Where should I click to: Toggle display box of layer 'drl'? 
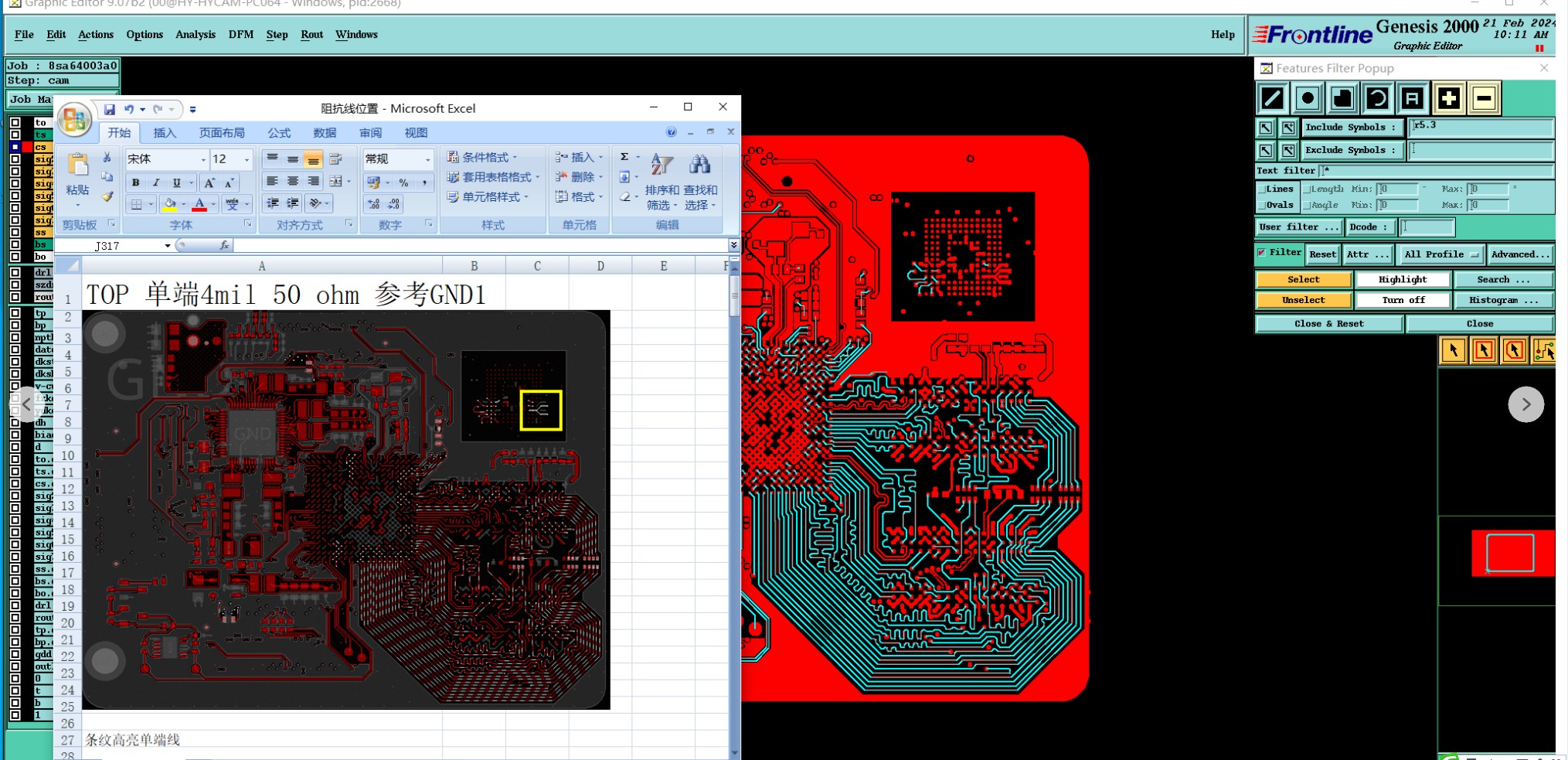tap(15, 272)
